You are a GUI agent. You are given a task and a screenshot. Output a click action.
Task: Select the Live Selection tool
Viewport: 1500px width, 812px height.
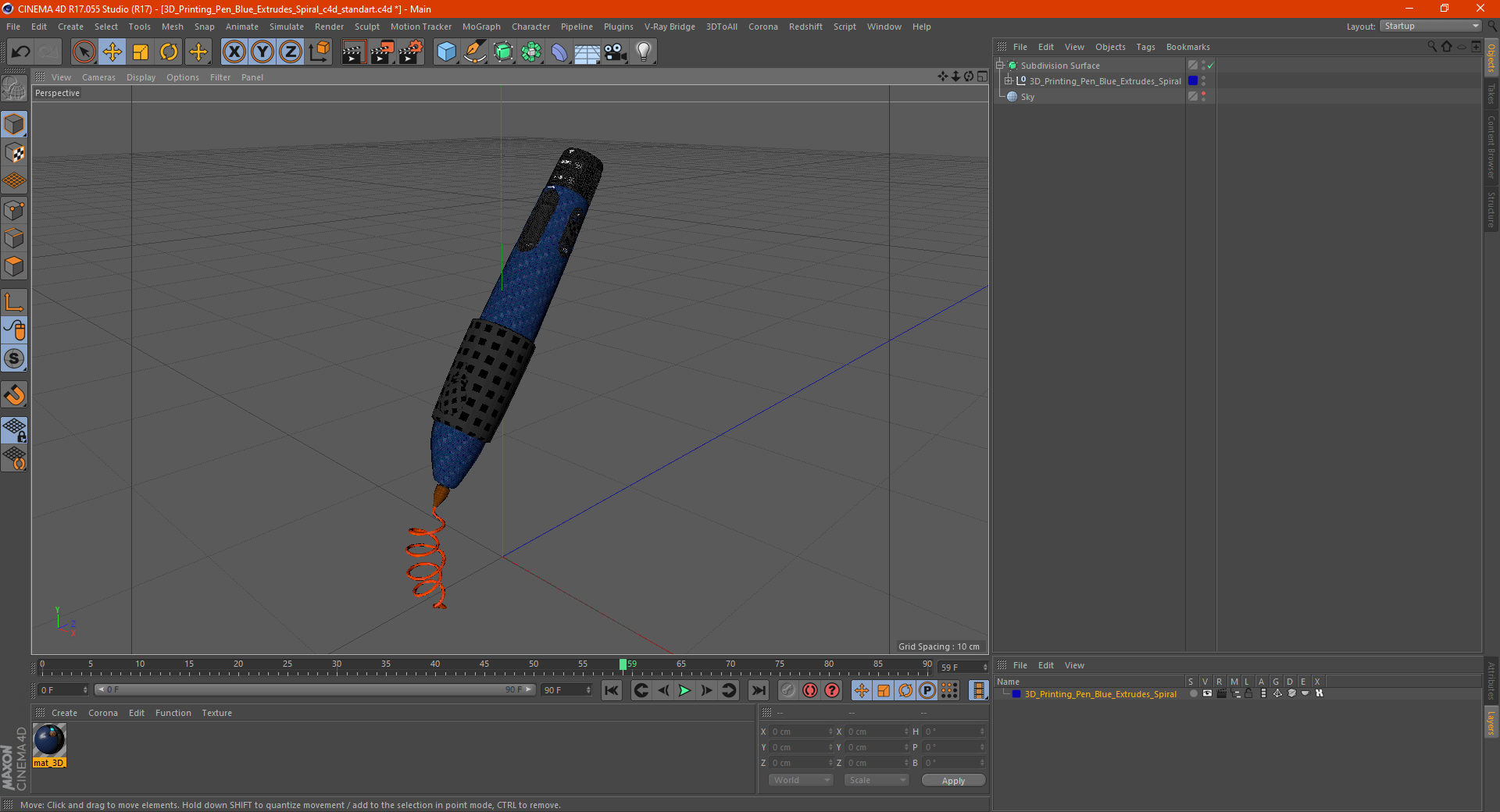point(84,52)
